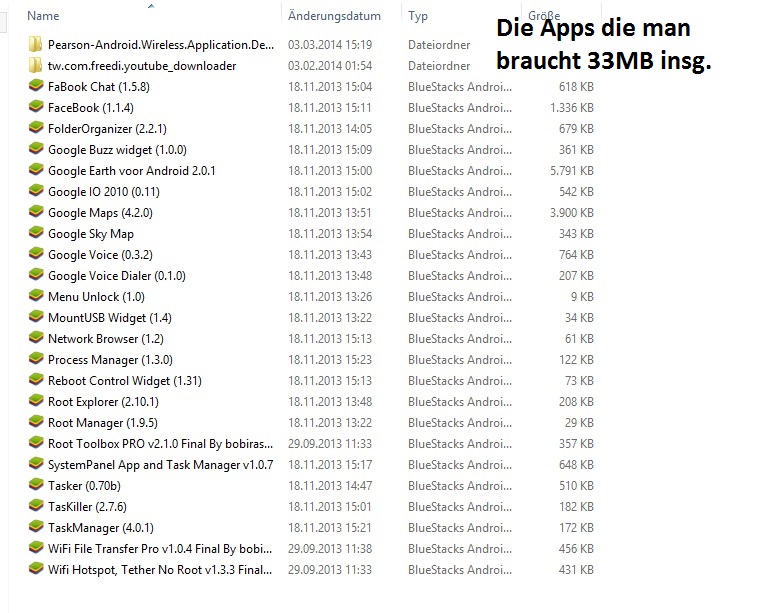
Task: Select the file name Google Maps (4.2.0)
Action: point(100,213)
